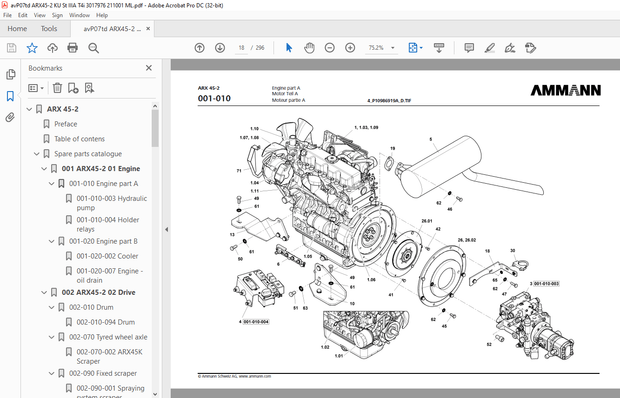Click the Save file icon
The width and height of the screenshot is (620, 398).
pyautogui.click(x=11, y=48)
